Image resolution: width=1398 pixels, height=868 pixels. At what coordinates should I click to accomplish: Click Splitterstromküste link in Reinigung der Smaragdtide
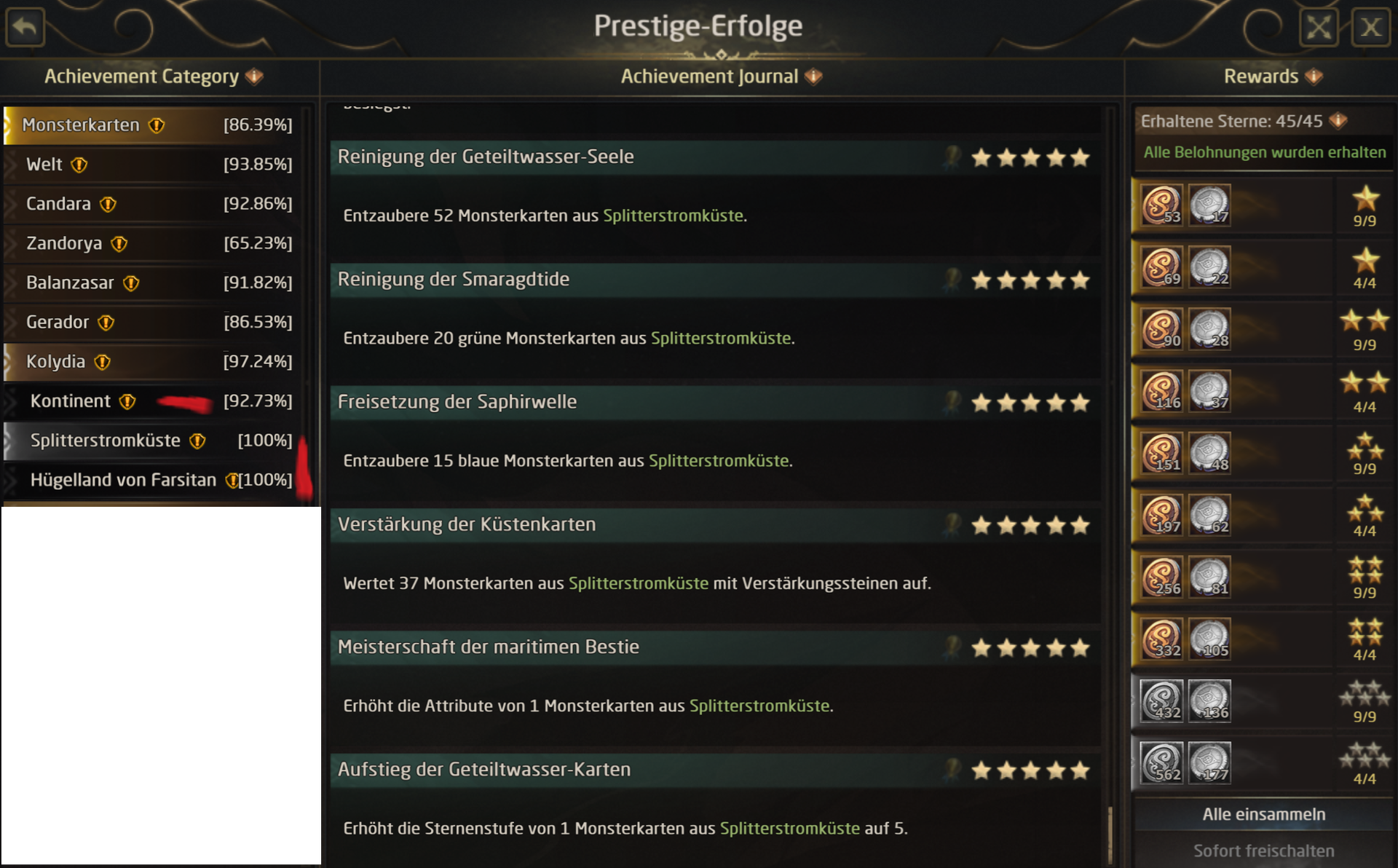(x=720, y=338)
